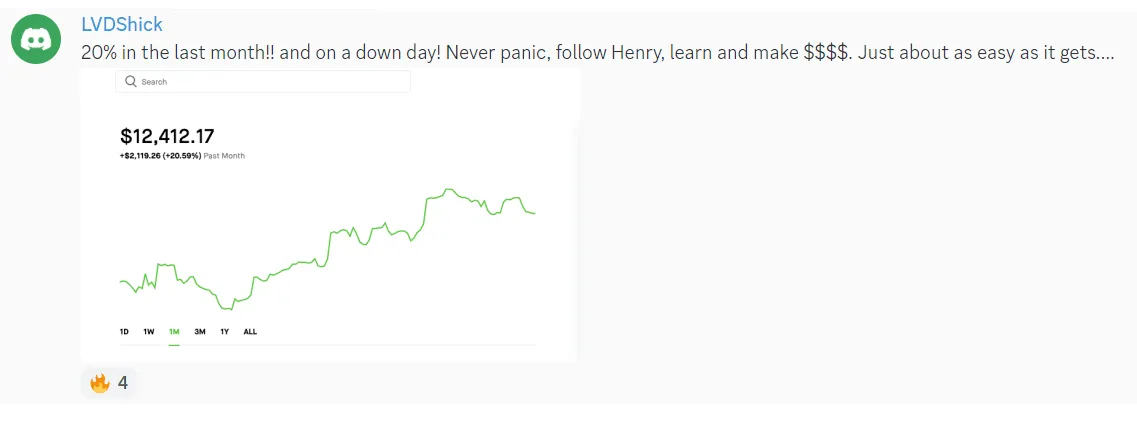This screenshot has height=426, width=1137.
Task: Click the $12,412.17 portfolio value
Action: pyautogui.click(x=167, y=136)
